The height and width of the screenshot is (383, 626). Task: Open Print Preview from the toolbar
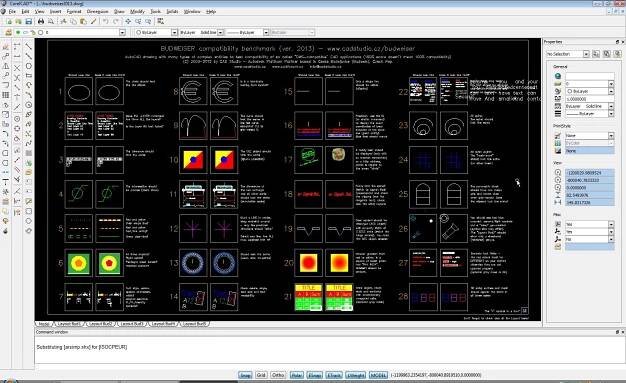point(51,22)
